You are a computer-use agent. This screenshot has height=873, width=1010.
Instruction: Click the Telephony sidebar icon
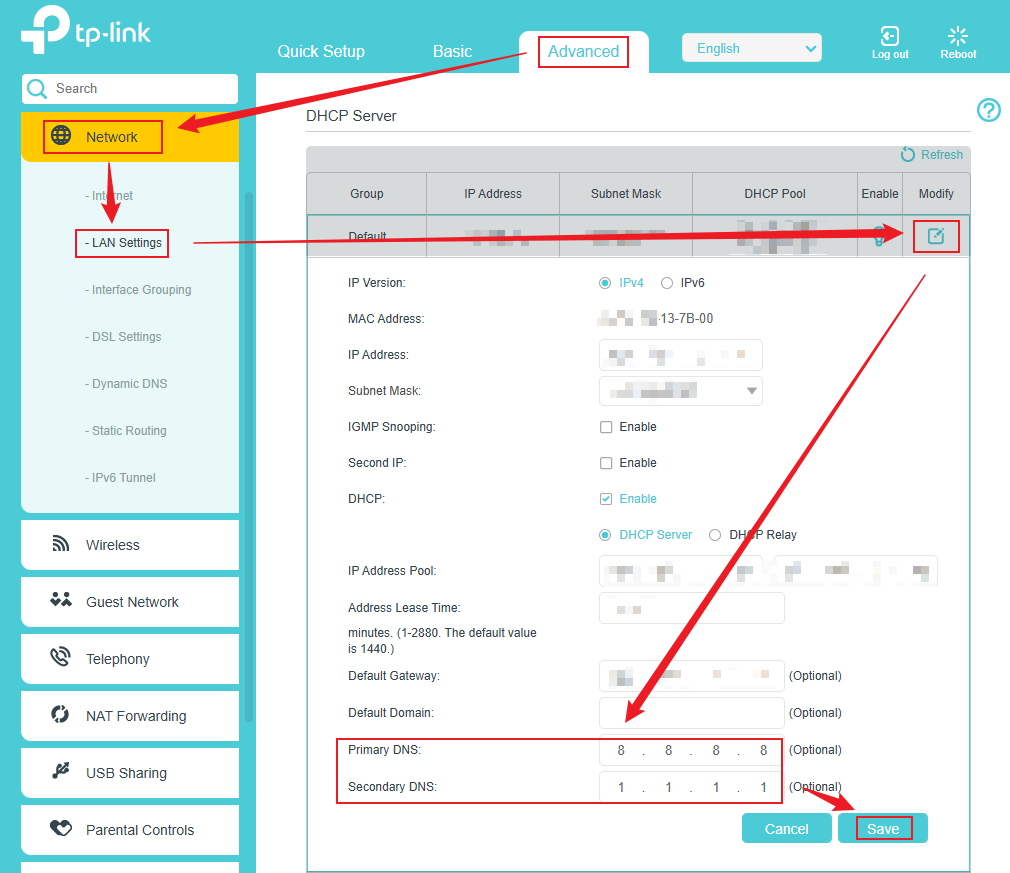pyautogui.click(x=60, y=658)
